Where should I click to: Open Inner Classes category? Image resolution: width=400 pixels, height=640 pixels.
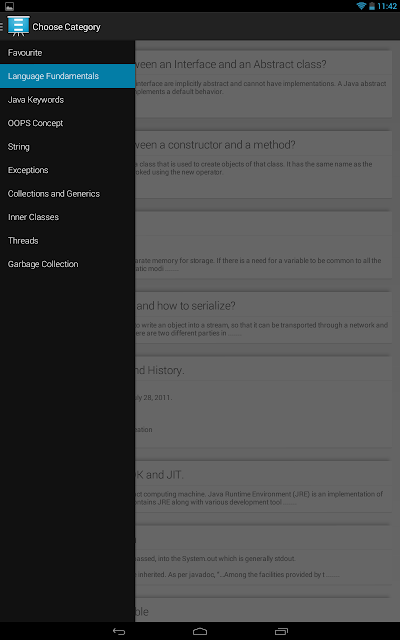pos(67,217)
